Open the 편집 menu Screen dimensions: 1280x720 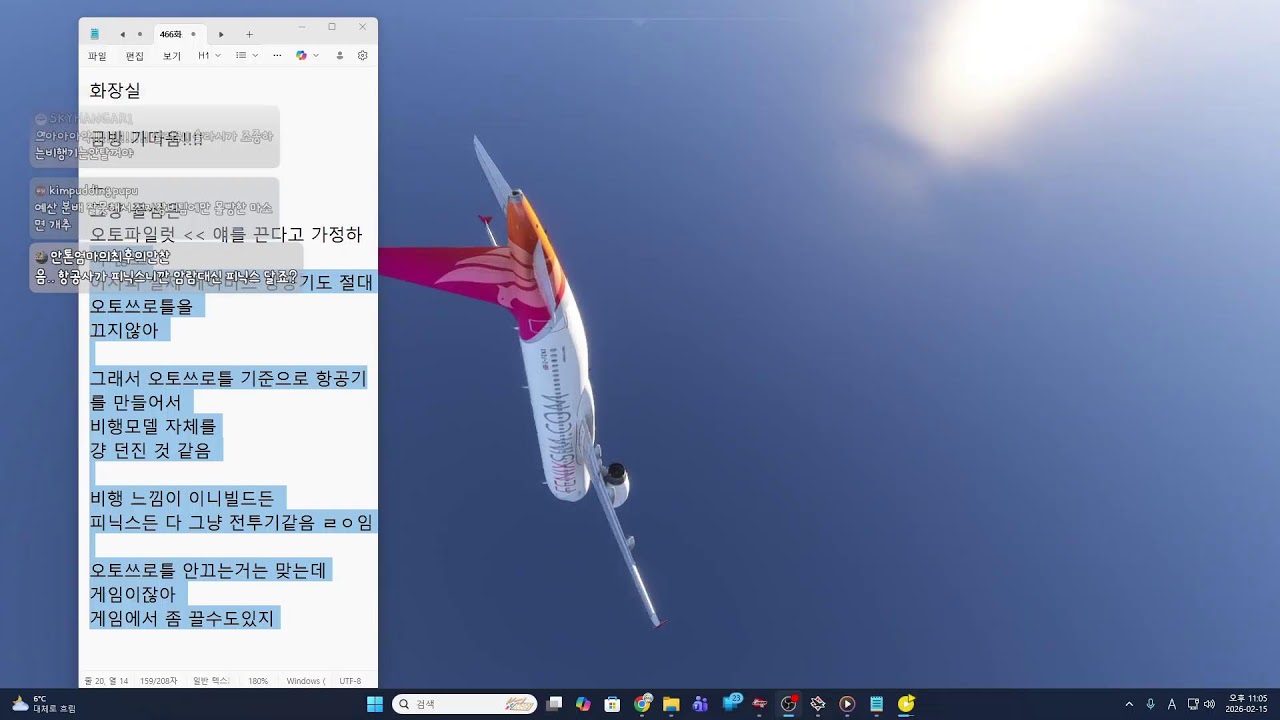pyautogui.click(x=134, y=56)
